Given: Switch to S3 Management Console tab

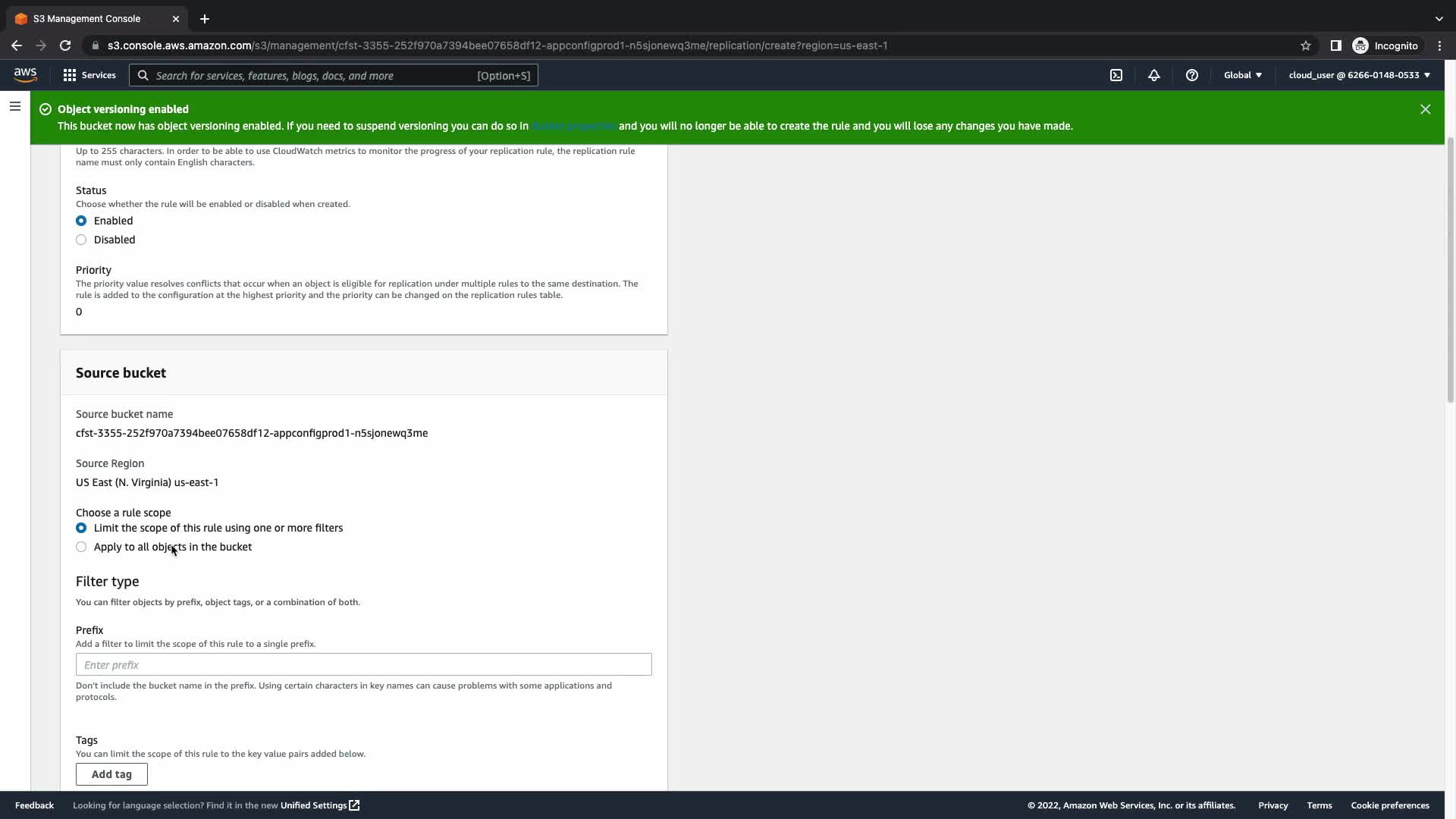Looking at the screenshot, I should [x=87, y=19].
